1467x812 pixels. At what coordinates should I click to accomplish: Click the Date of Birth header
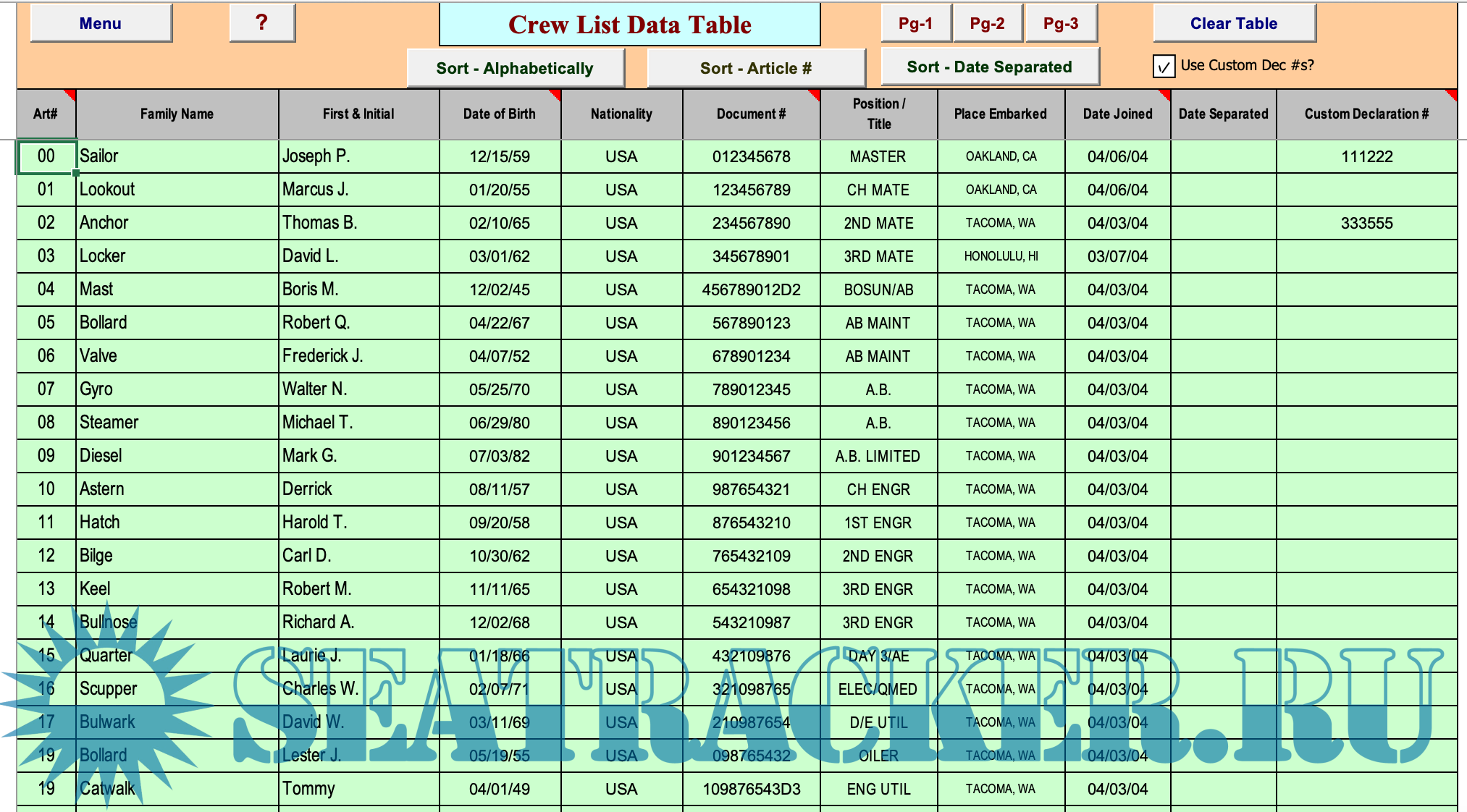tap(499, 114)
